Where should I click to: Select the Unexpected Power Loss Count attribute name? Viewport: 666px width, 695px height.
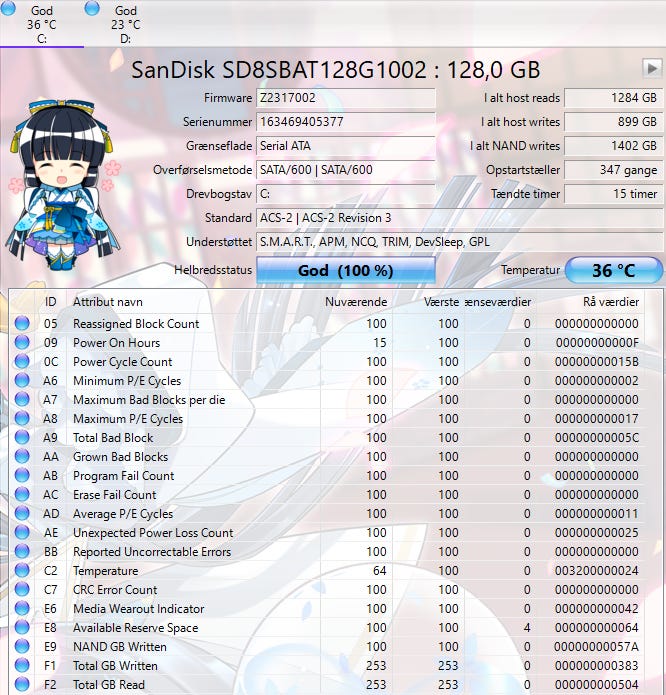153,533
